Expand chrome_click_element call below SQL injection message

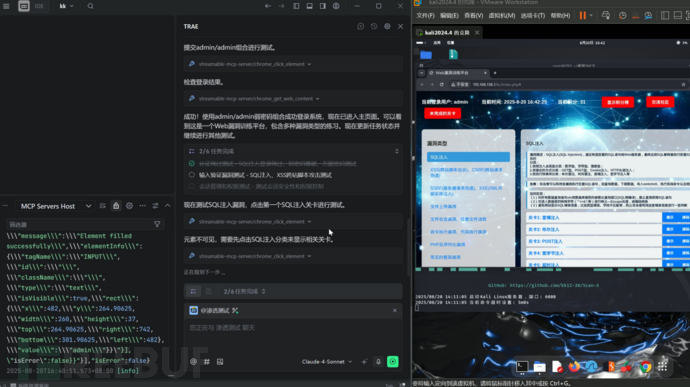click(293, 221)
